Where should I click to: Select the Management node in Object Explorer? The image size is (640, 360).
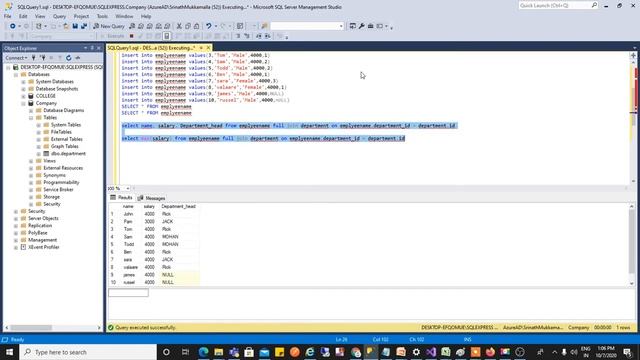click(x=42, y=240)
